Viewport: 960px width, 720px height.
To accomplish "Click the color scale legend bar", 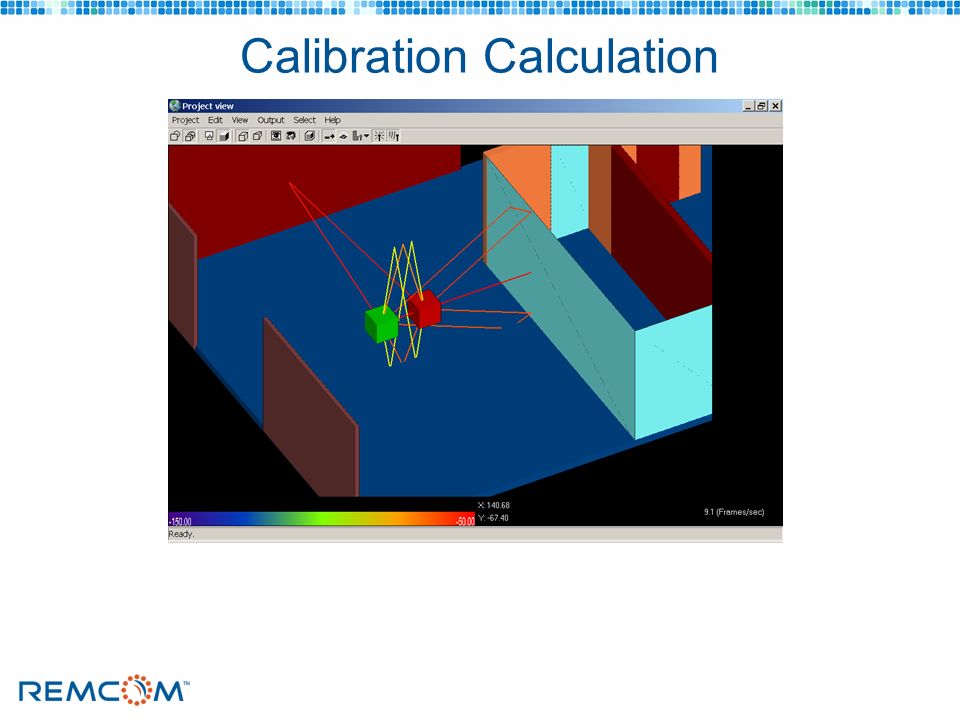I will point(321,519).
